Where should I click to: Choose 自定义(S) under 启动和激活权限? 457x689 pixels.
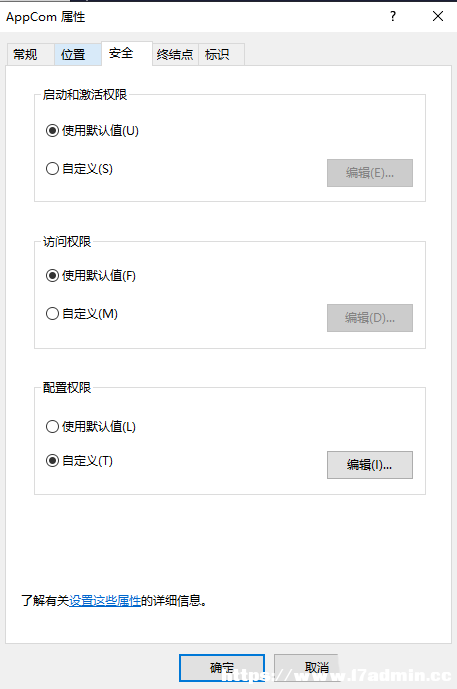(79, 169)
